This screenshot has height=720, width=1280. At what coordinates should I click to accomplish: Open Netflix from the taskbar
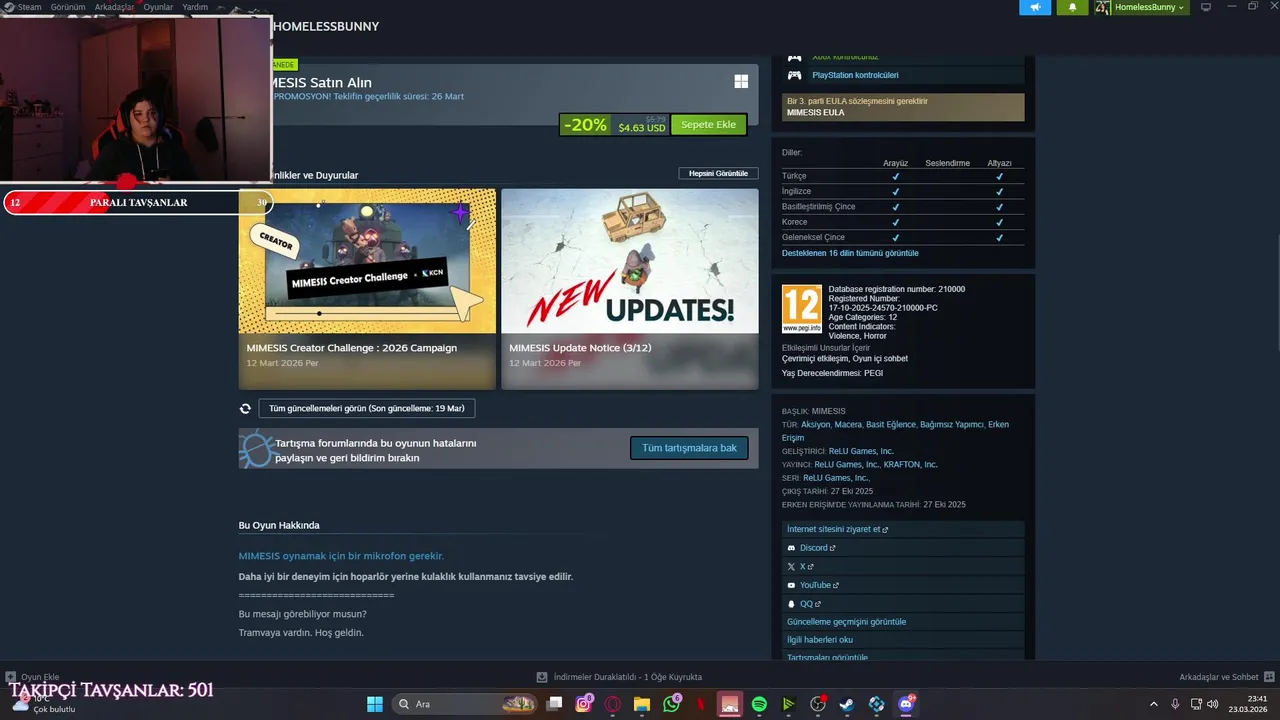pos(701,704)
